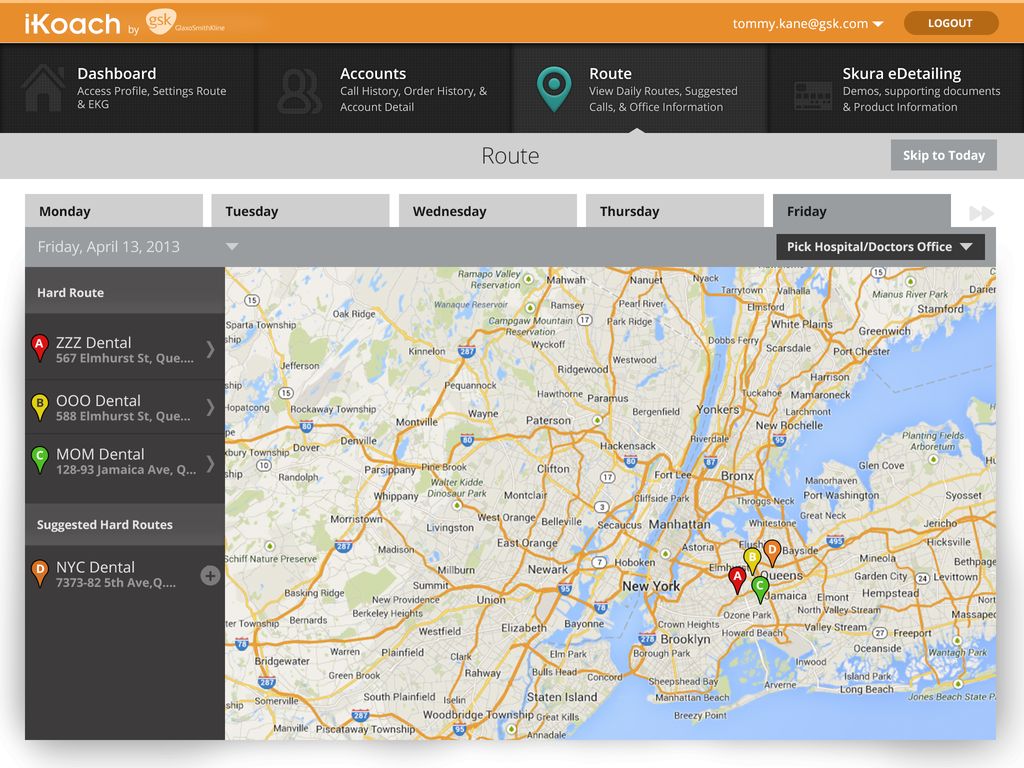This screenshot has height=768, width=1024.
Task: Click orange marker D on the map
Action: point(772,552)
